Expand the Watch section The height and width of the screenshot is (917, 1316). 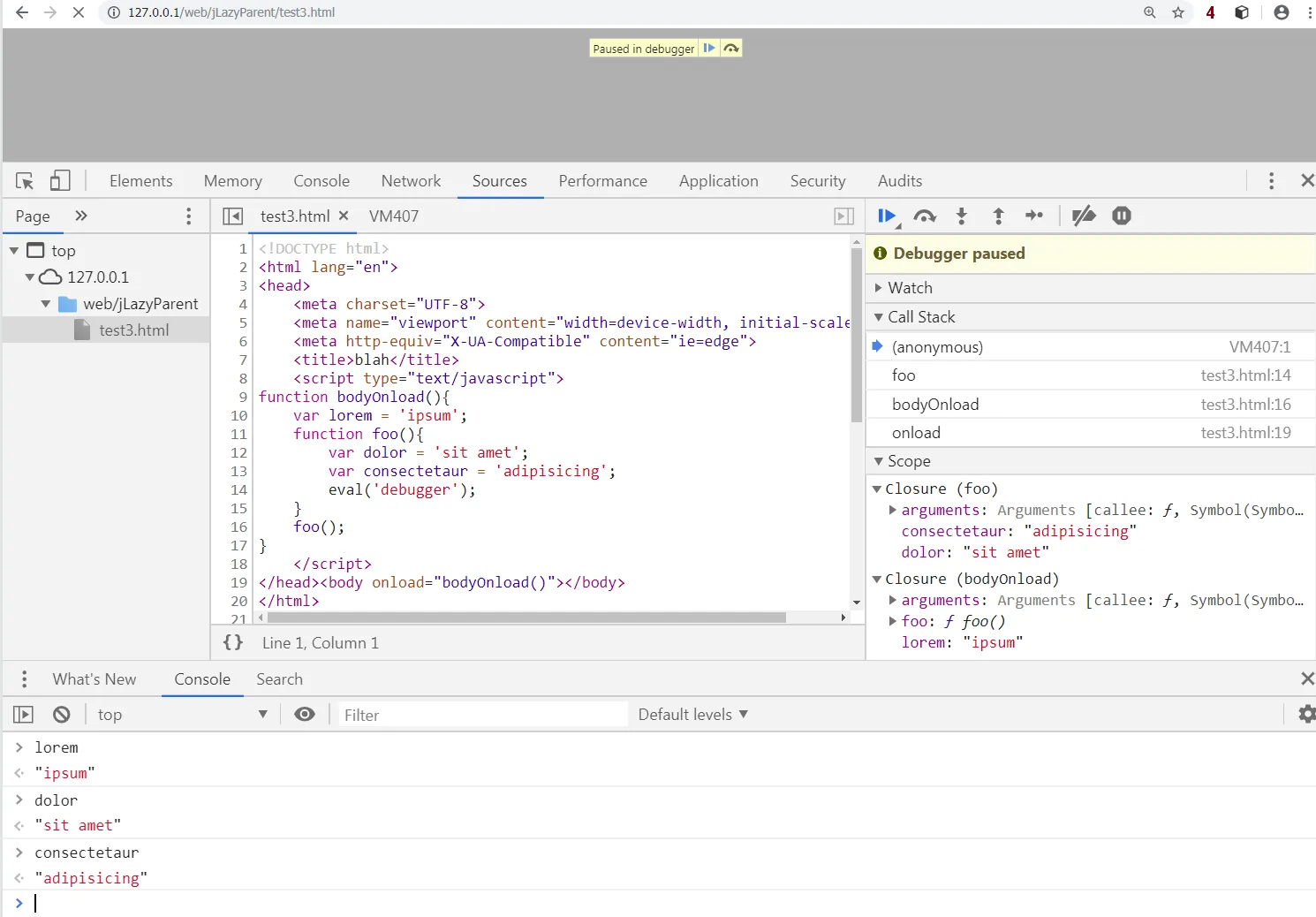[910, 288]
